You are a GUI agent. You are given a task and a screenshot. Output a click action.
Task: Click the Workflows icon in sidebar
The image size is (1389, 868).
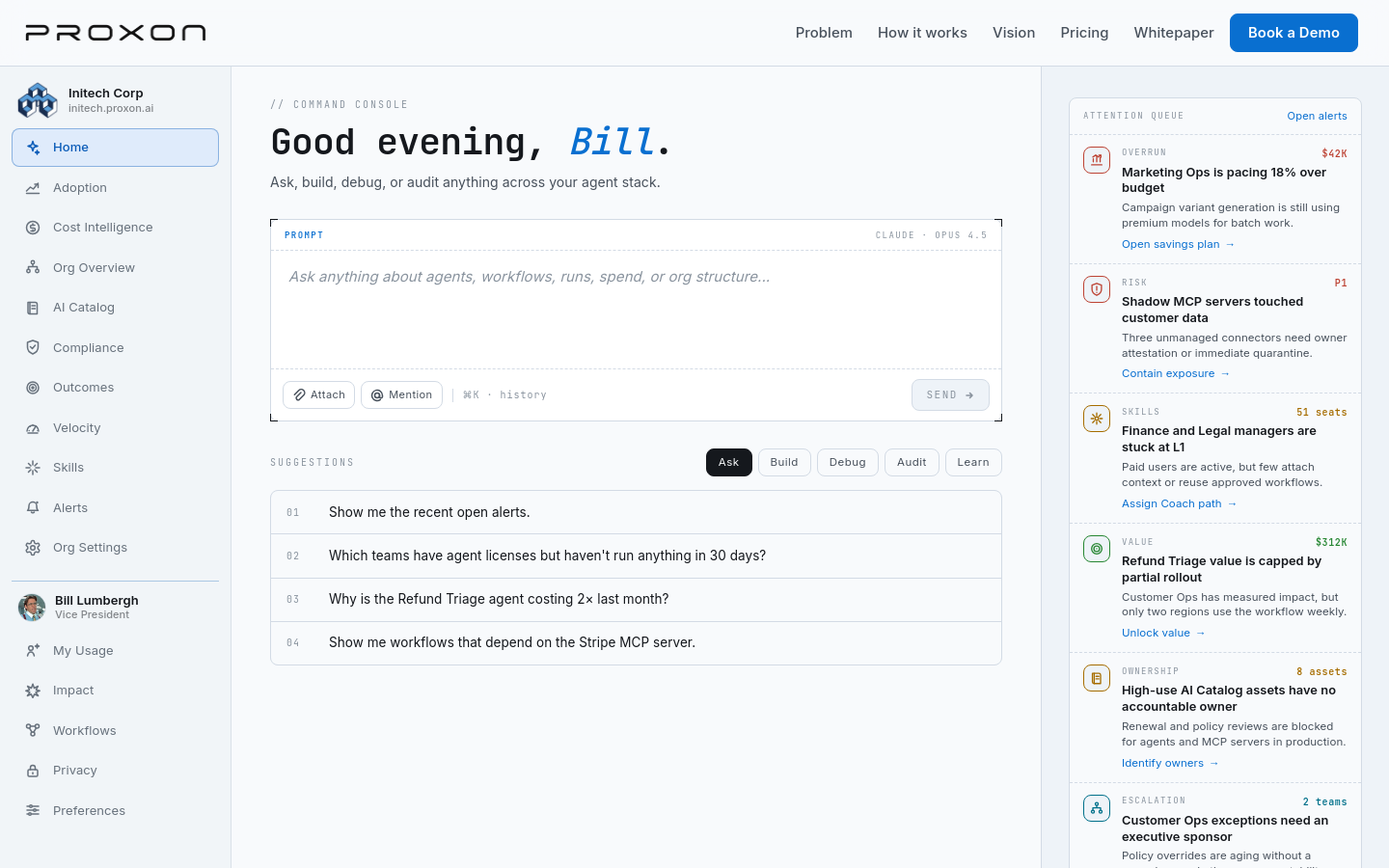click(x=33, y=730)
